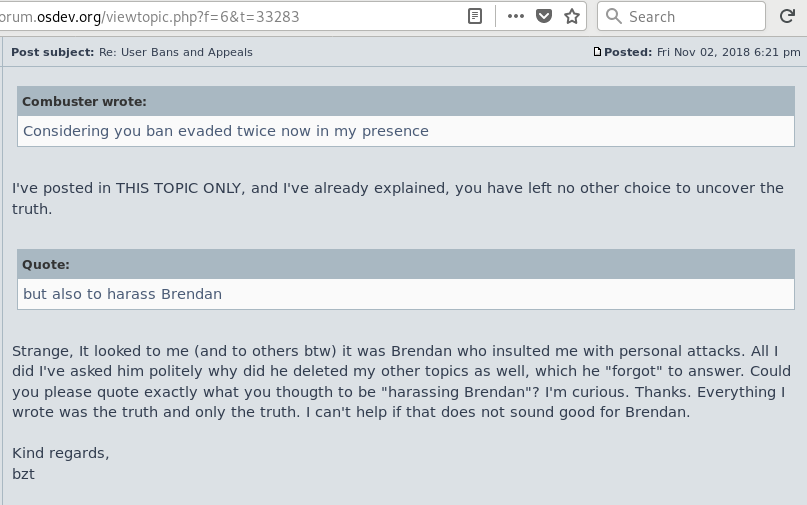Click the search magnifier icon
This screenshot has height=505, width=807.
click(x=613, y=16)
